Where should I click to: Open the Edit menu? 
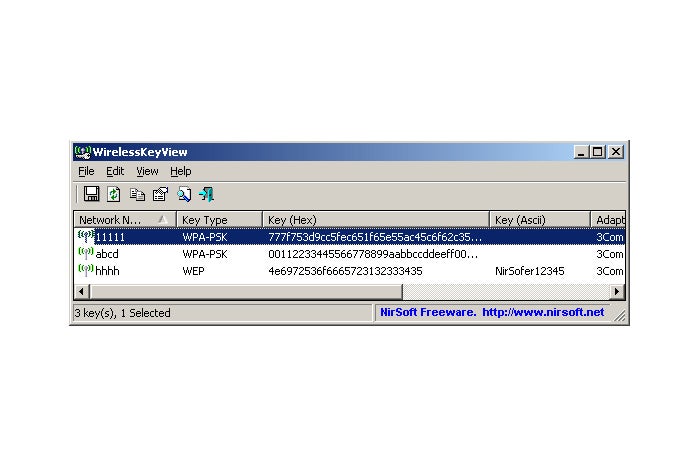click(115, 171)
